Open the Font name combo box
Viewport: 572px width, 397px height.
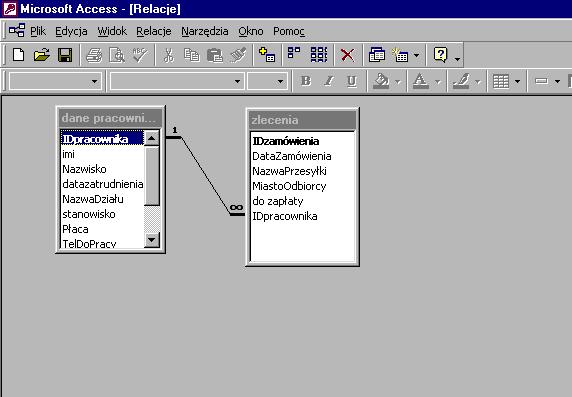tap(237, 81)
